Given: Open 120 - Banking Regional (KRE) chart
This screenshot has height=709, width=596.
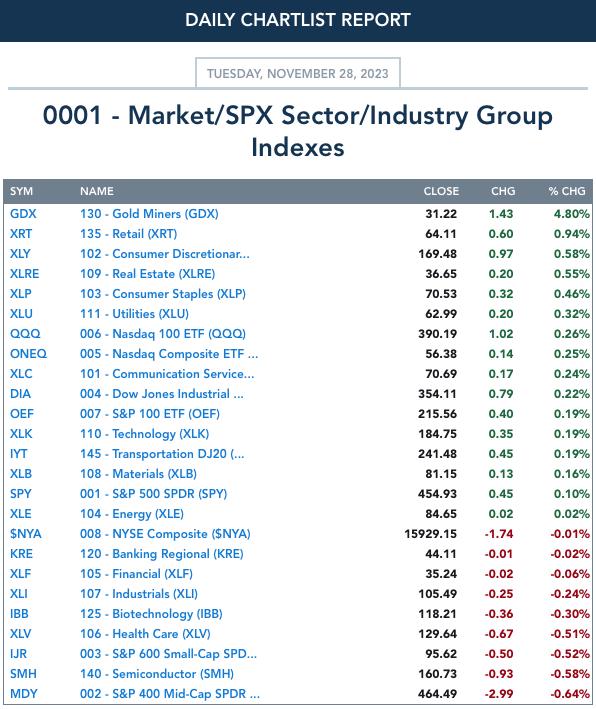Looking at the screenshot, I should (x=162, y=554).
